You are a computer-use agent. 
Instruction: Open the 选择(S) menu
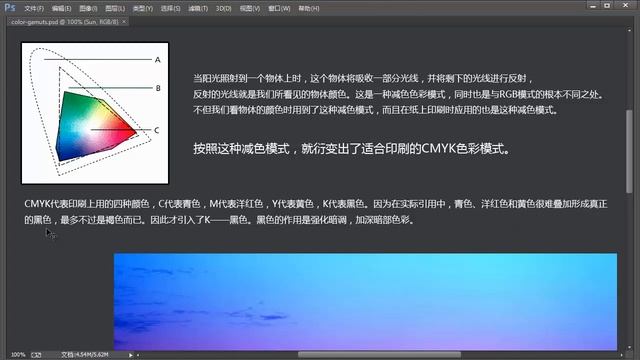click(170, 8)
